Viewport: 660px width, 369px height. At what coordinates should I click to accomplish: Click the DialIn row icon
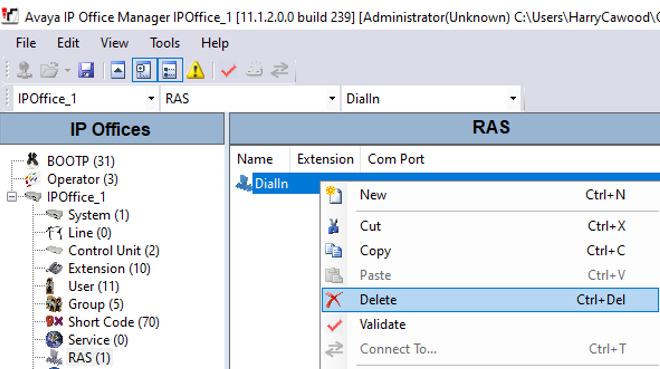click(244, 183)
